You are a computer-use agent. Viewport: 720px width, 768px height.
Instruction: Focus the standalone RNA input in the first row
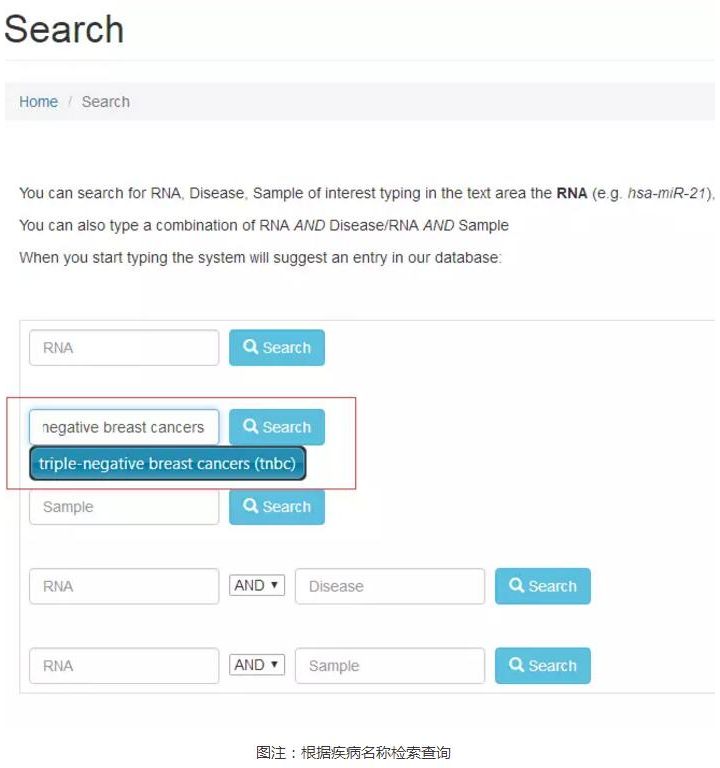124,348
